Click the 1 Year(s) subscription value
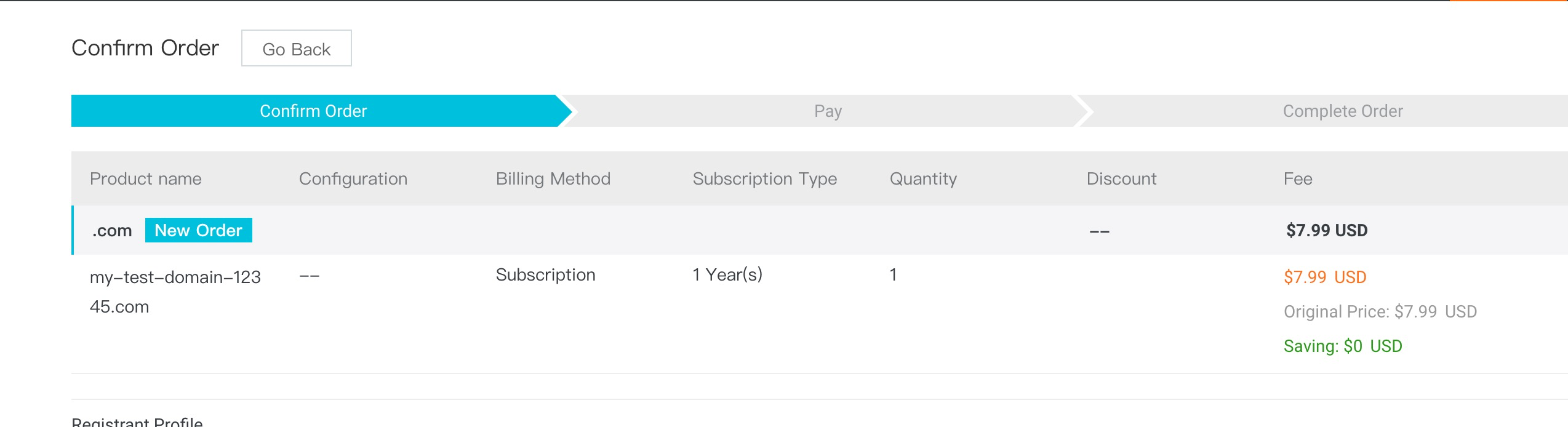1568x427 pixels. 727,275
